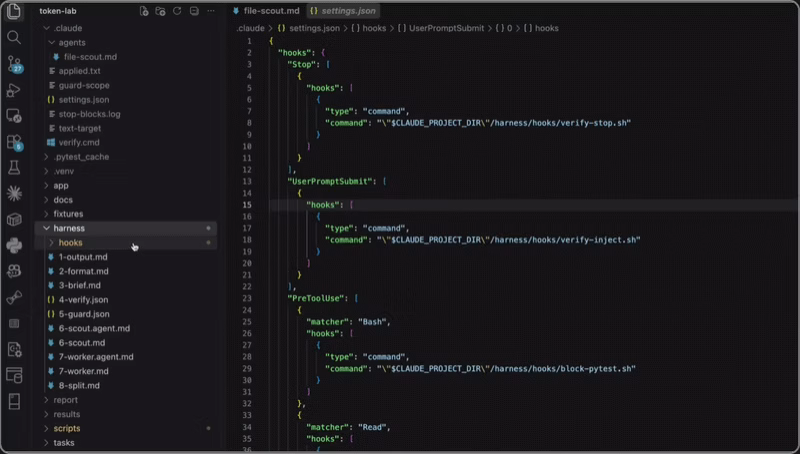
Task: Refresh the Explorer file tree
Action: [x=177, y=11]
